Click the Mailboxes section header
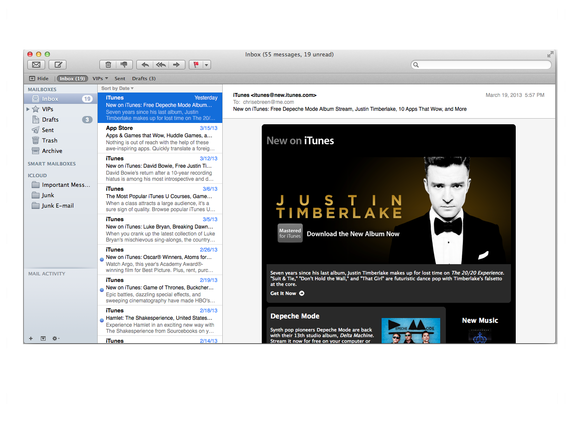The width and height of the screenshot is (580, 421). [x=42, y=89]
